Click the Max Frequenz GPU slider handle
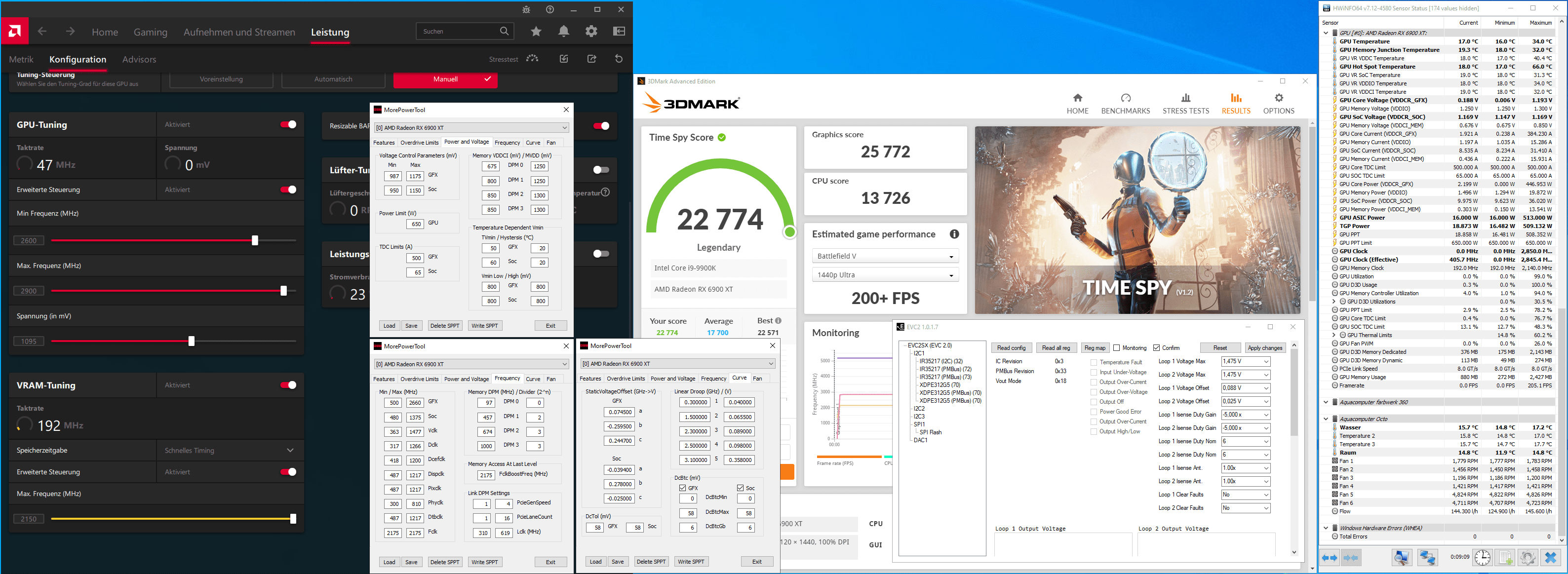The height and width of the screenshot is (574, 1568). point(284,291)
